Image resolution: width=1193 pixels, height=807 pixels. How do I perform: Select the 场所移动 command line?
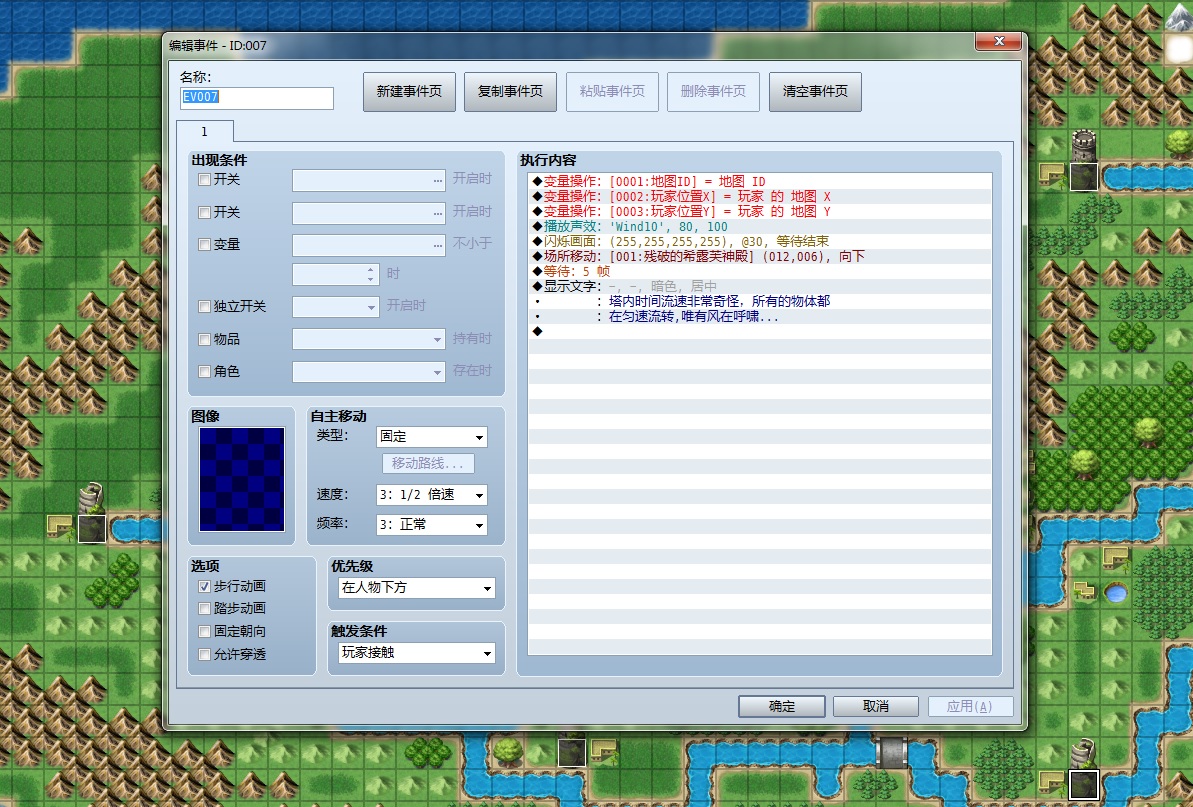[x=759, y=256]
